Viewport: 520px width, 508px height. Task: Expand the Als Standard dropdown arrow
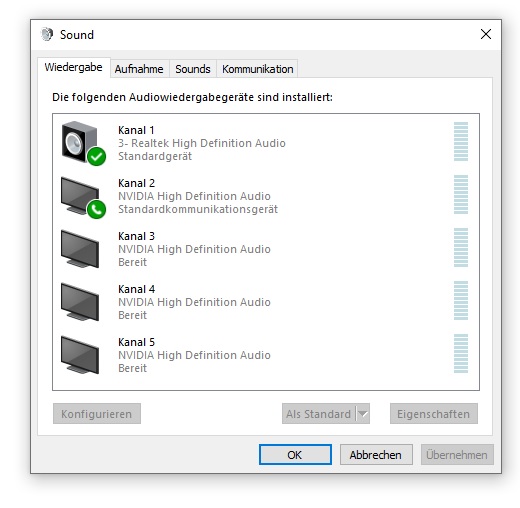pyautogui.click(x=363, y=414)
